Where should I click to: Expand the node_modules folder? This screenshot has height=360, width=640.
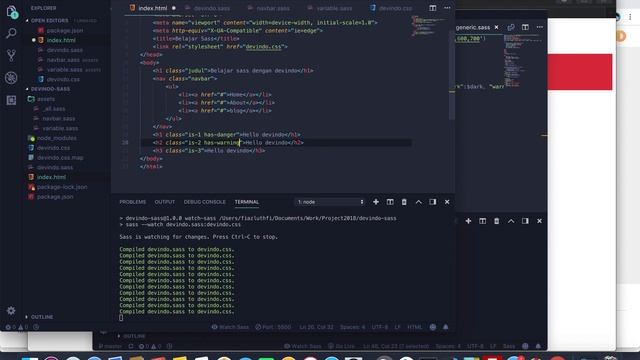tap(56, 138)
